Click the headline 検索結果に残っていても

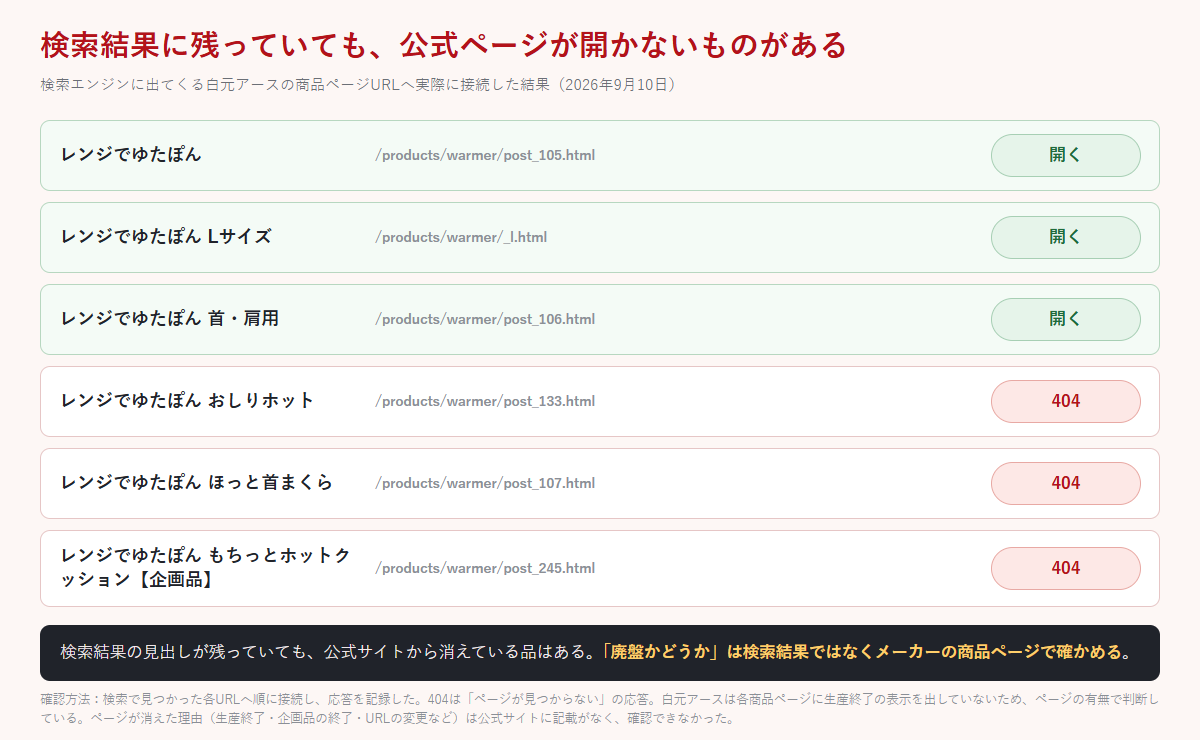tap(444, 45)
